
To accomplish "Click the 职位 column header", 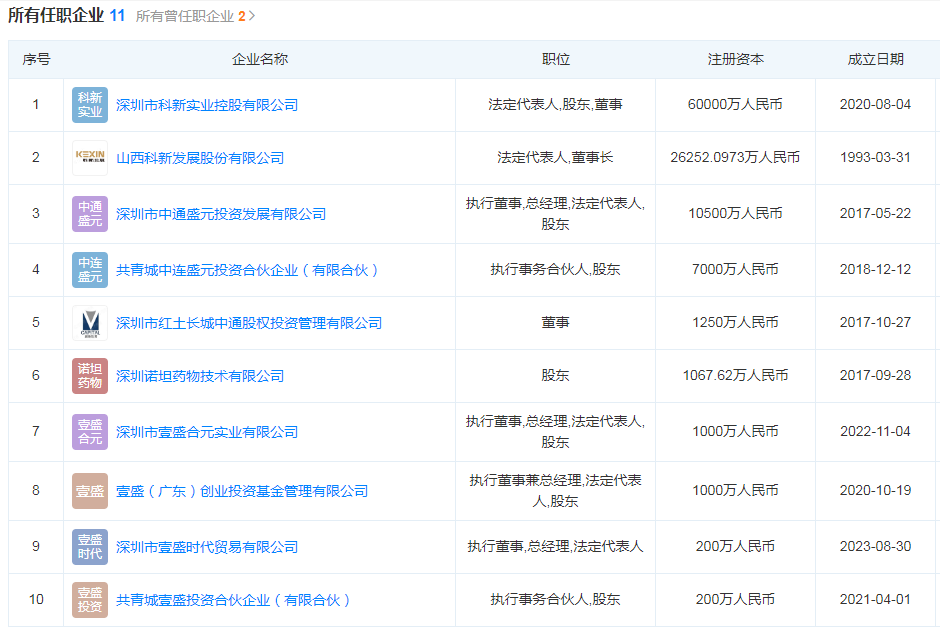I will 555,59.
